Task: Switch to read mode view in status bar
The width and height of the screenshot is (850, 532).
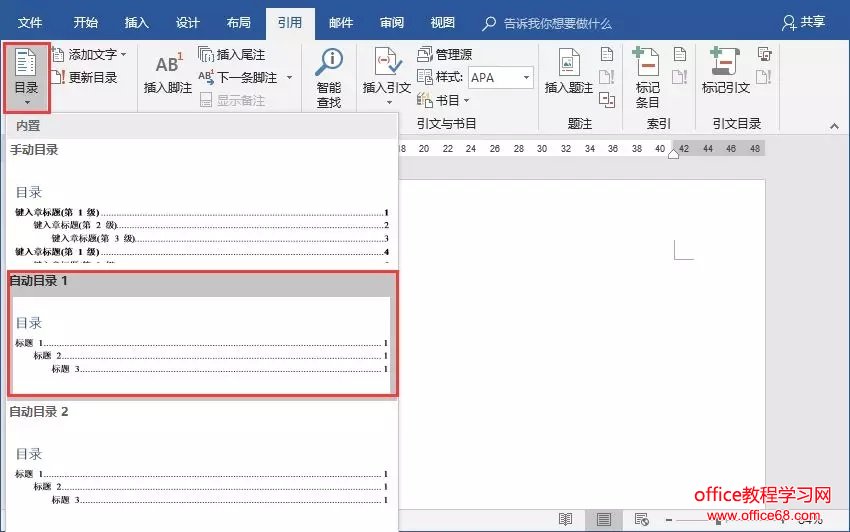Action: pos(565,520)
